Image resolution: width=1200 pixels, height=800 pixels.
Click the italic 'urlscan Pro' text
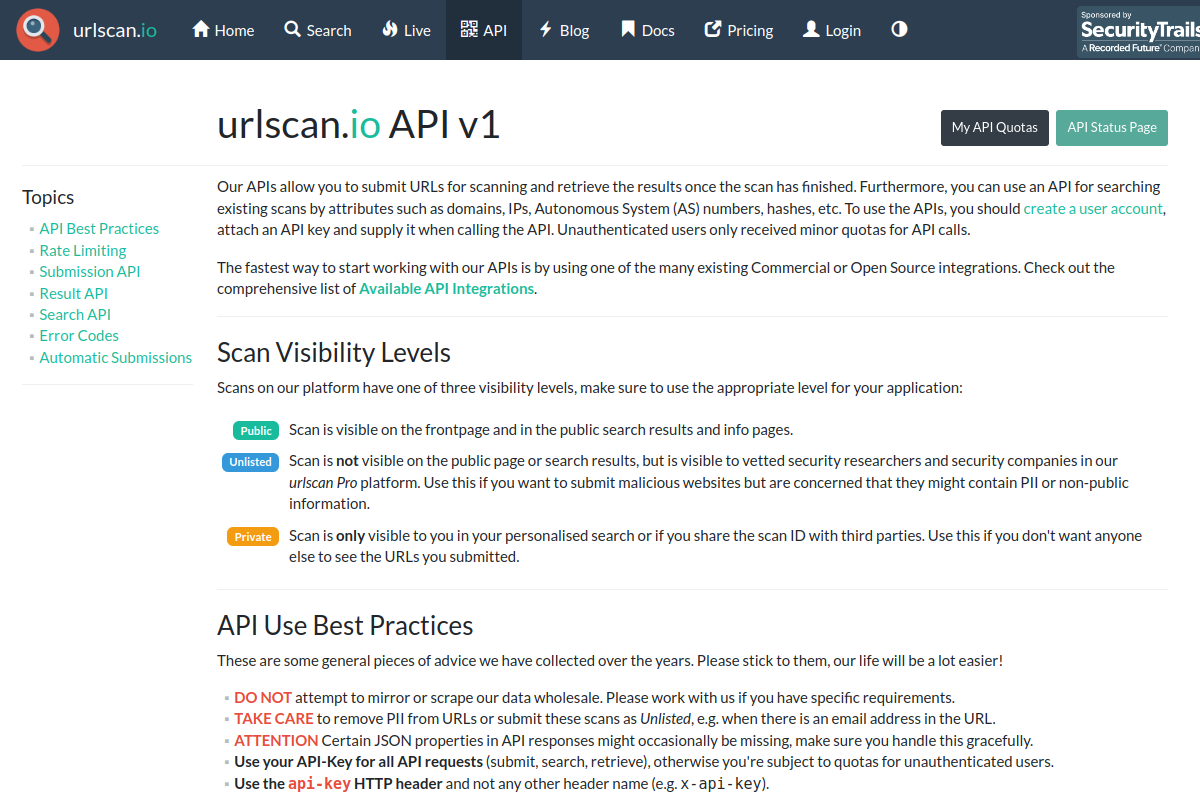322,483
